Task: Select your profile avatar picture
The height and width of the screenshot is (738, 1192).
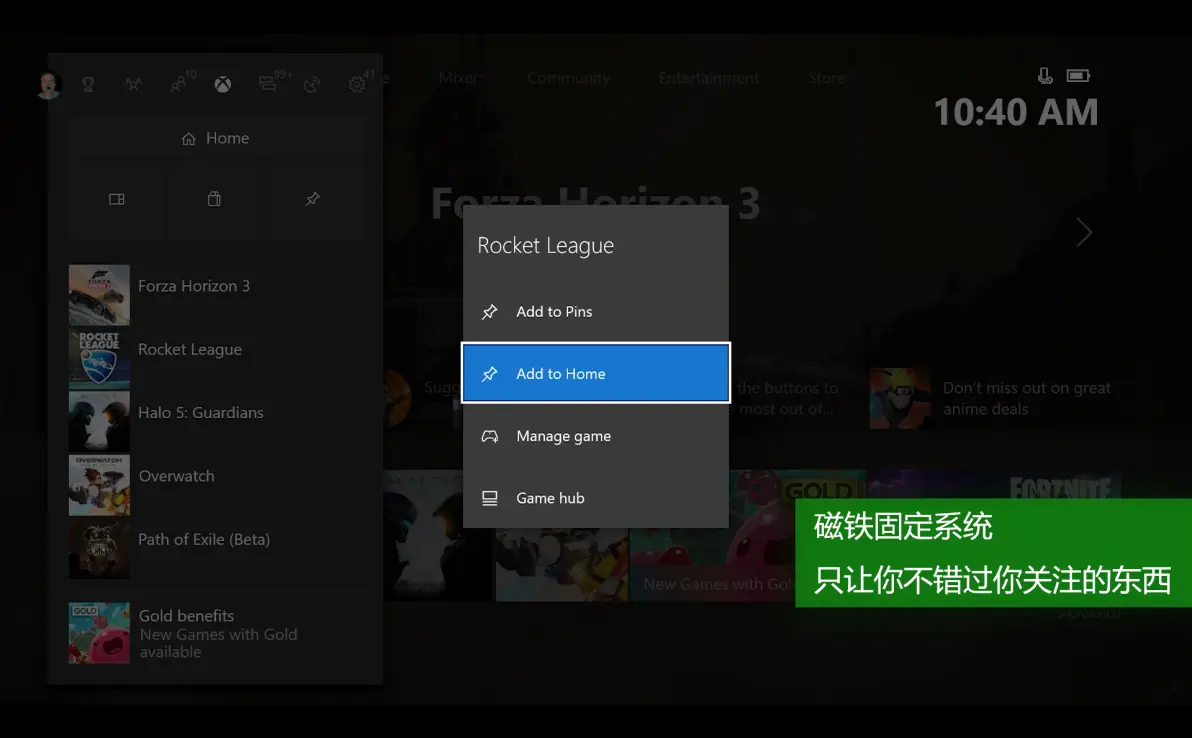Action: pyautogui.click(x=49, y=85)
